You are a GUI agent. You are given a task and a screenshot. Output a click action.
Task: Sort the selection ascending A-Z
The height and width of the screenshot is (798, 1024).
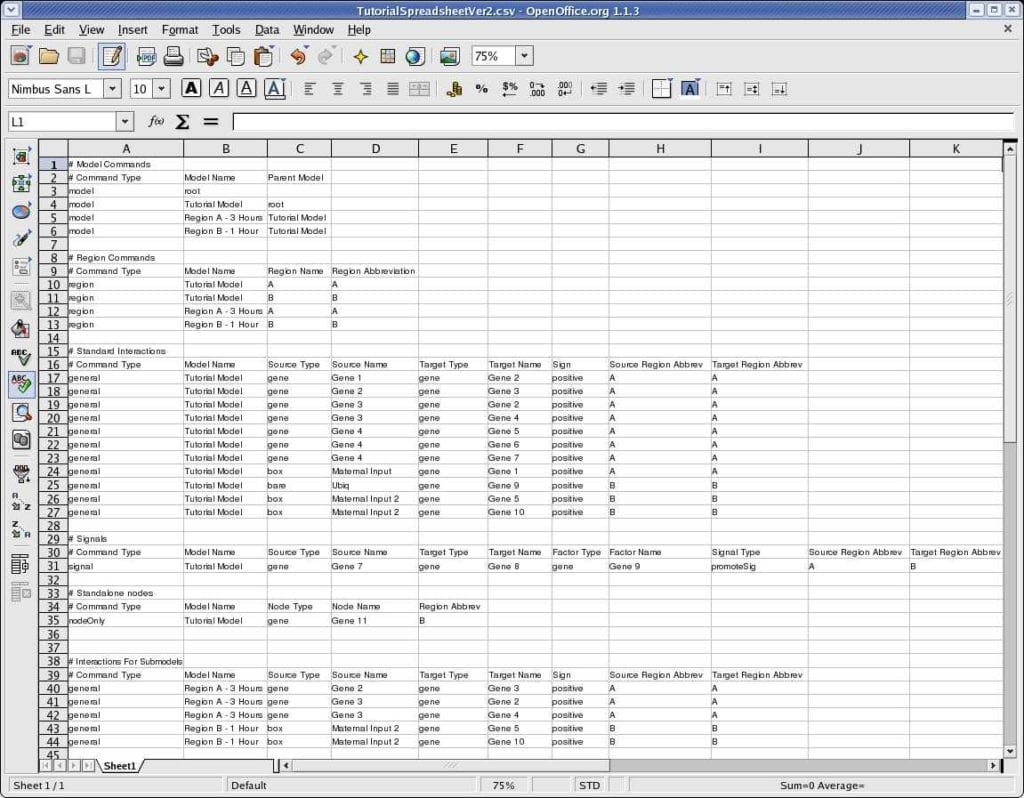19,499
